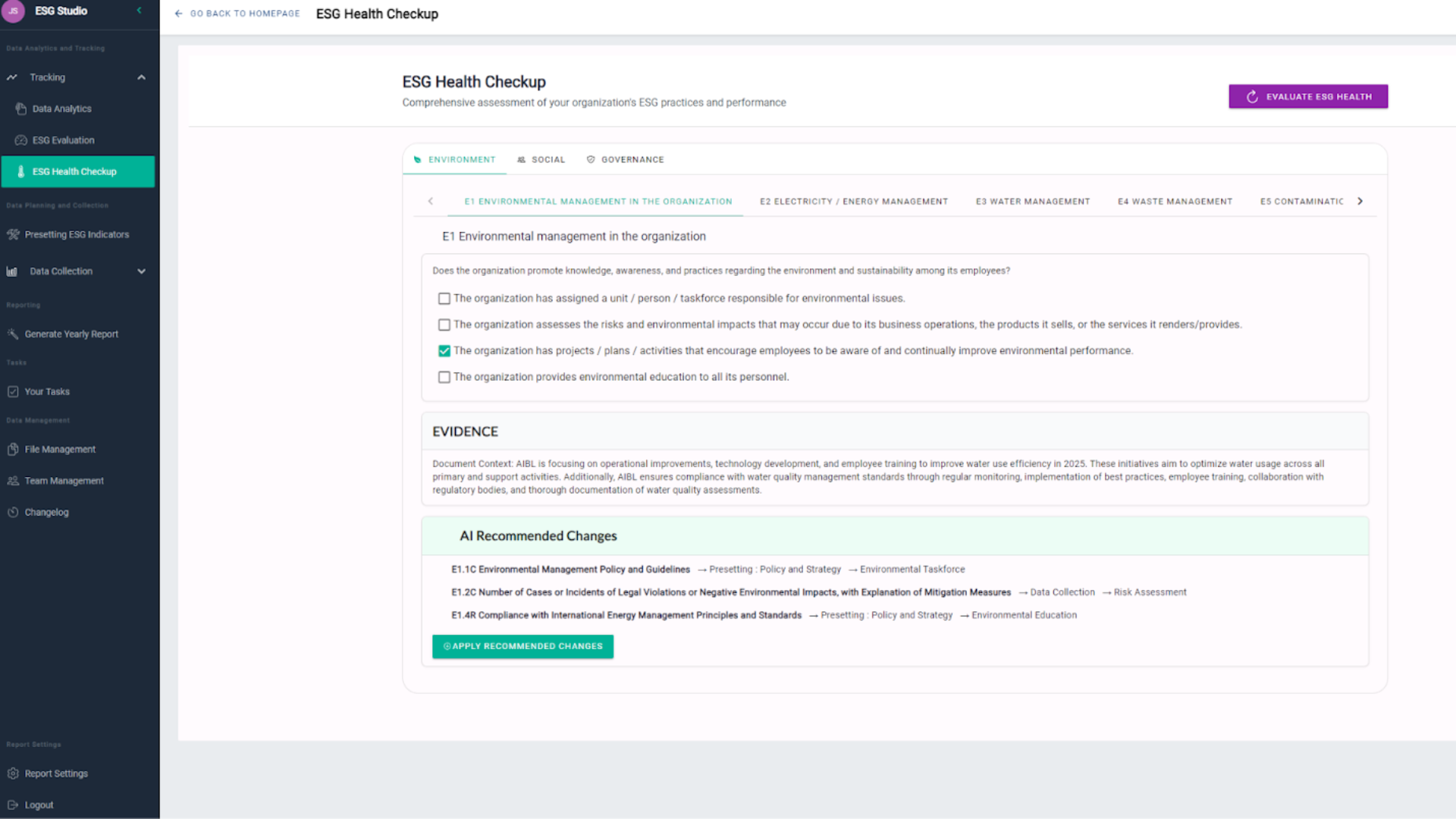The image size is (1456, 819).
Task: Click Apply Recommended Changes button
Action: (x=522, y=646)
